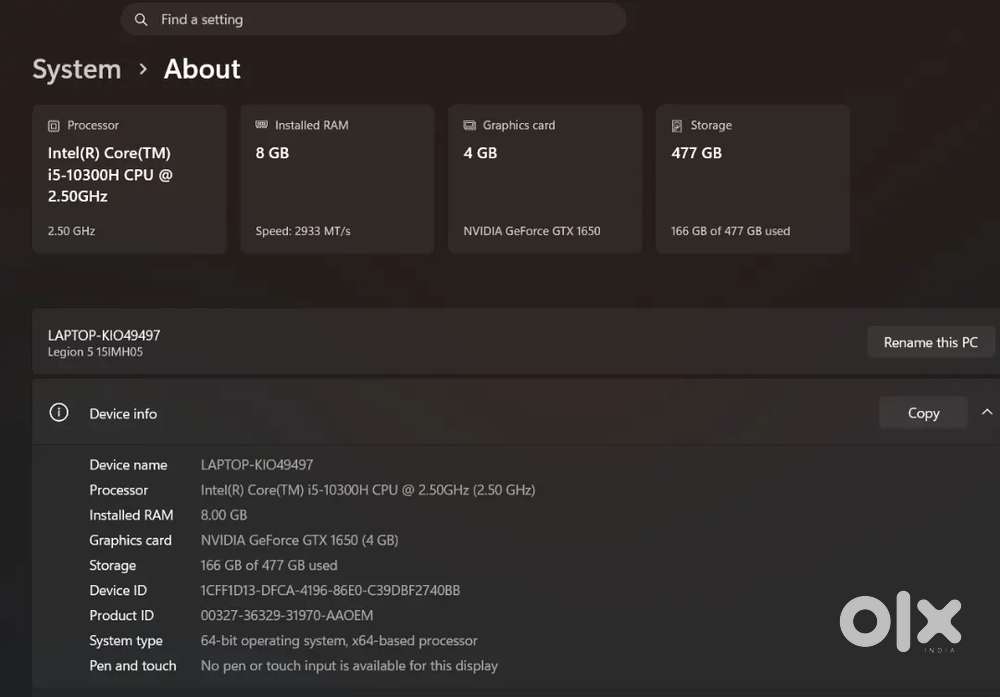This screenshot has height=697, width=1000.
Task: Click the Rename this PC button
Action: tap(930, 342)
